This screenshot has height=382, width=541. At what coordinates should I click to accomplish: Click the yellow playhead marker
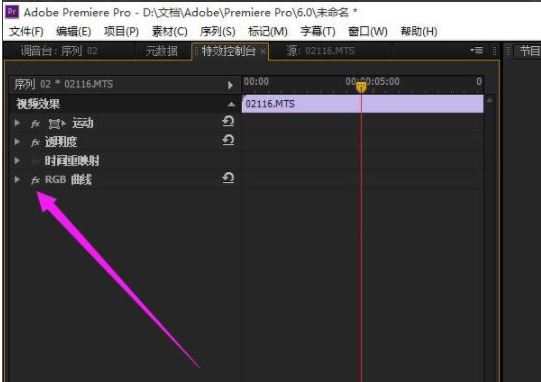click(x=361, y=87)
